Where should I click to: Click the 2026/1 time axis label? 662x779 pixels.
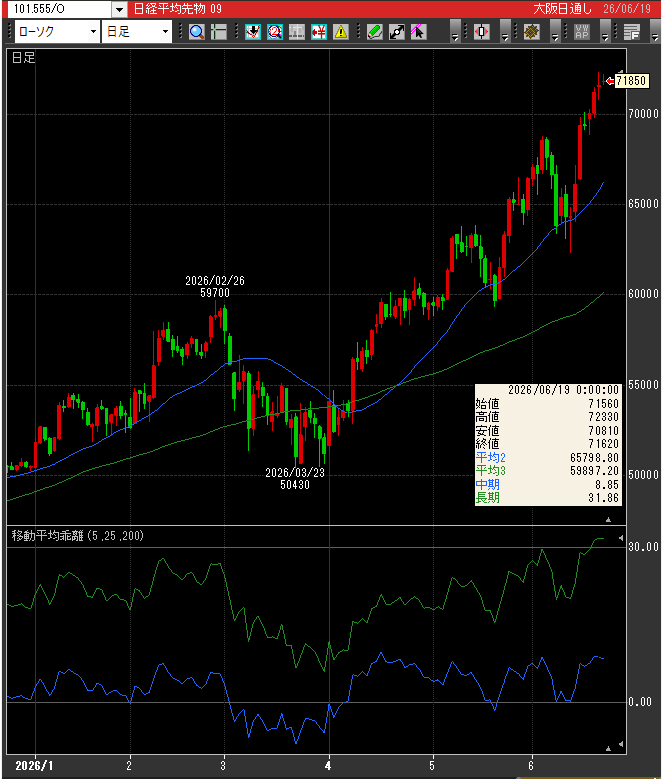(x=34, y=766)
